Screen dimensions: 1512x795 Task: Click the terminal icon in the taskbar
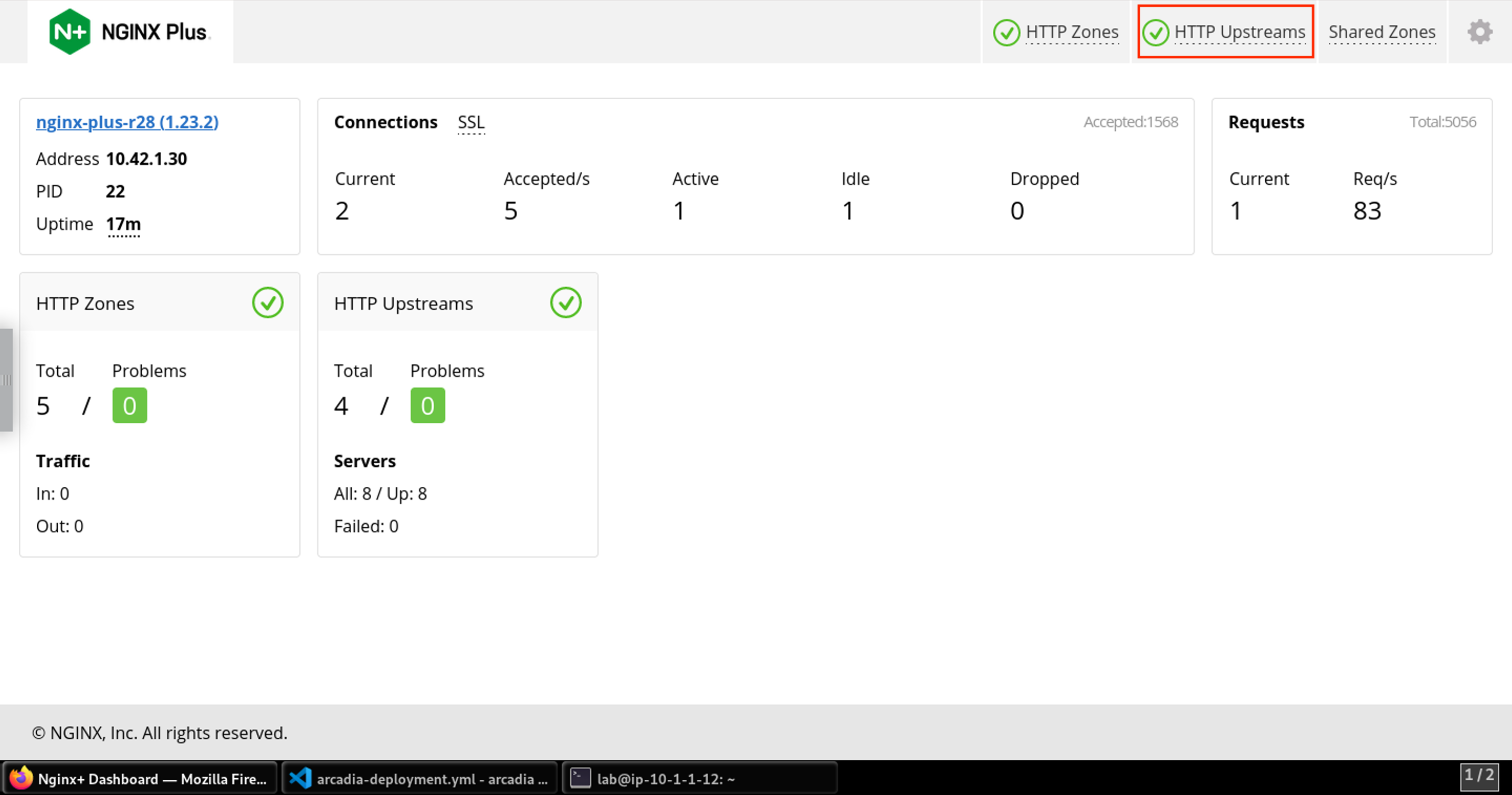click(x=581, y=778)
